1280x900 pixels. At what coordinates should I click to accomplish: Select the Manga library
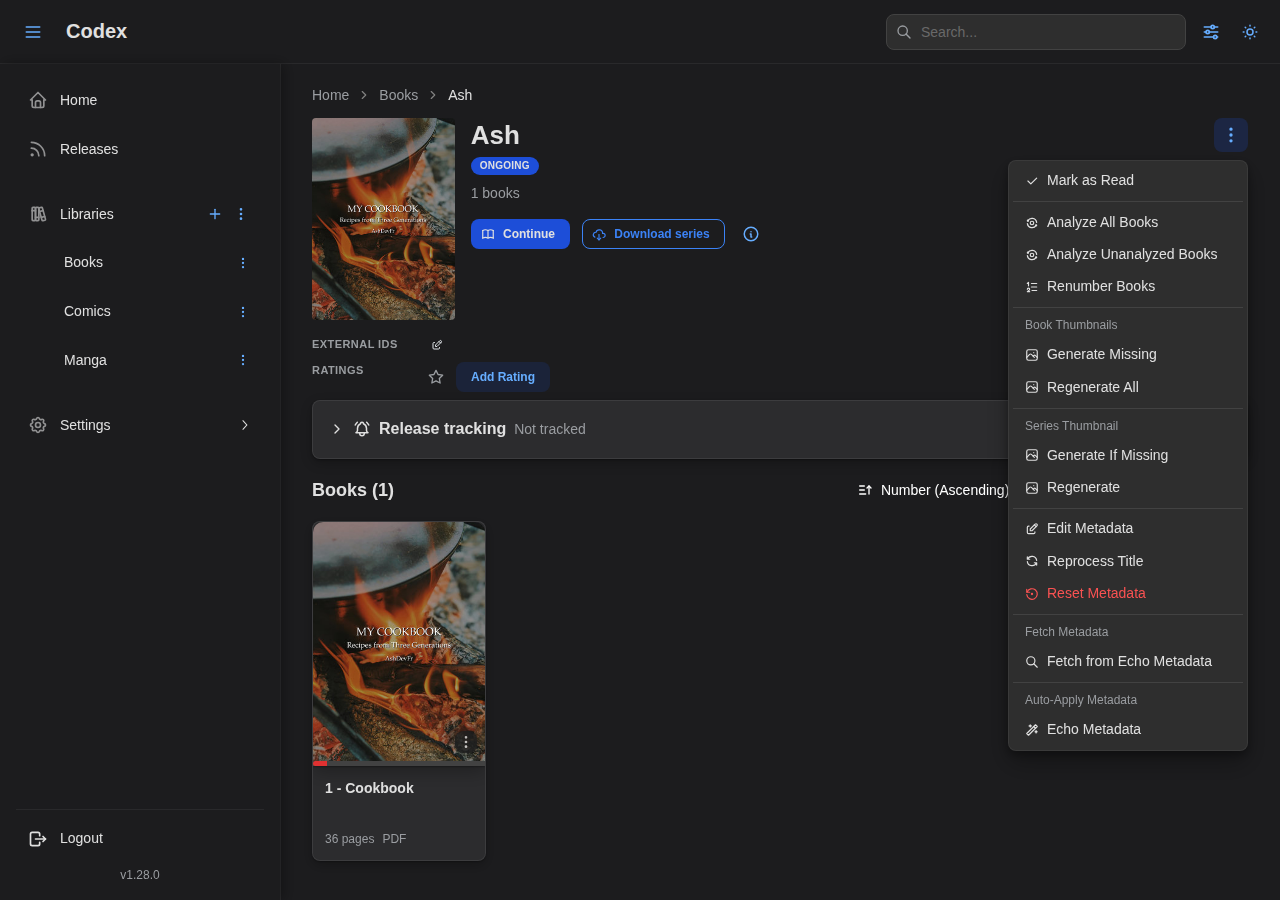(86, 360)
